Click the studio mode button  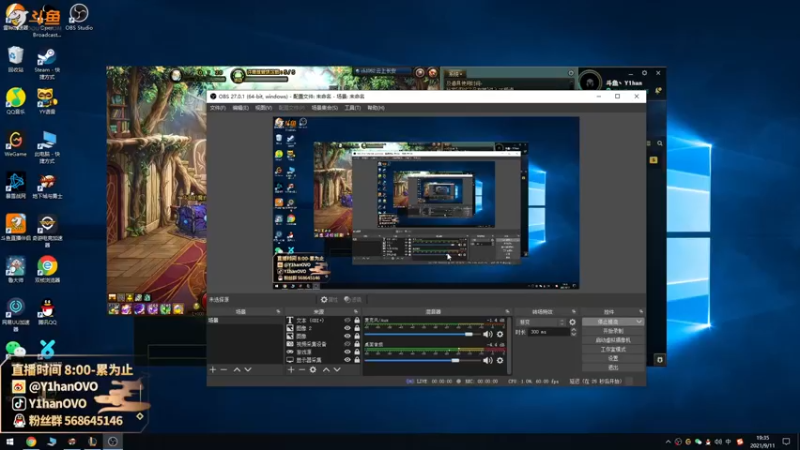613,349
